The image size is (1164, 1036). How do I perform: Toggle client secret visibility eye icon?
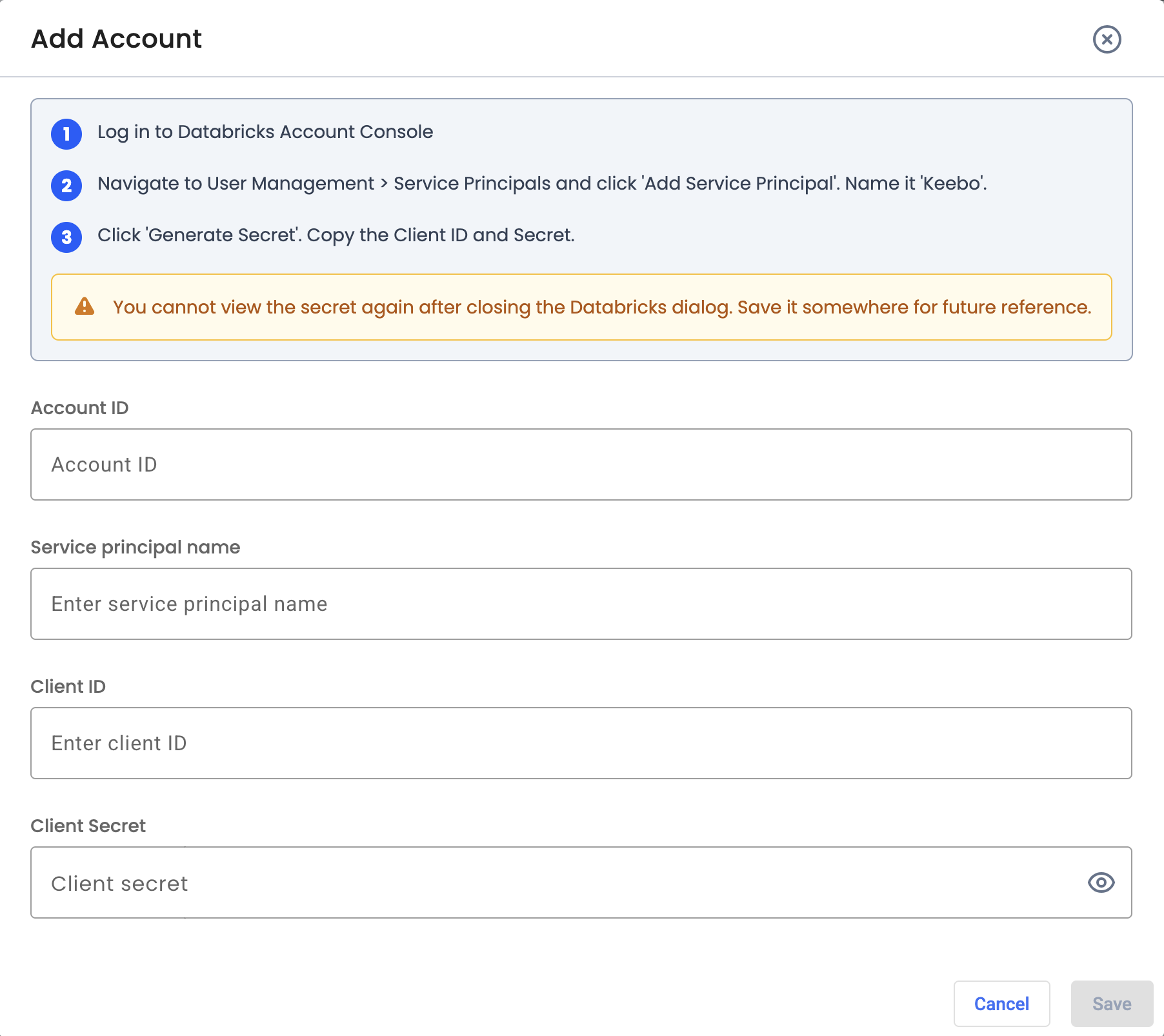pos(1101,882)
